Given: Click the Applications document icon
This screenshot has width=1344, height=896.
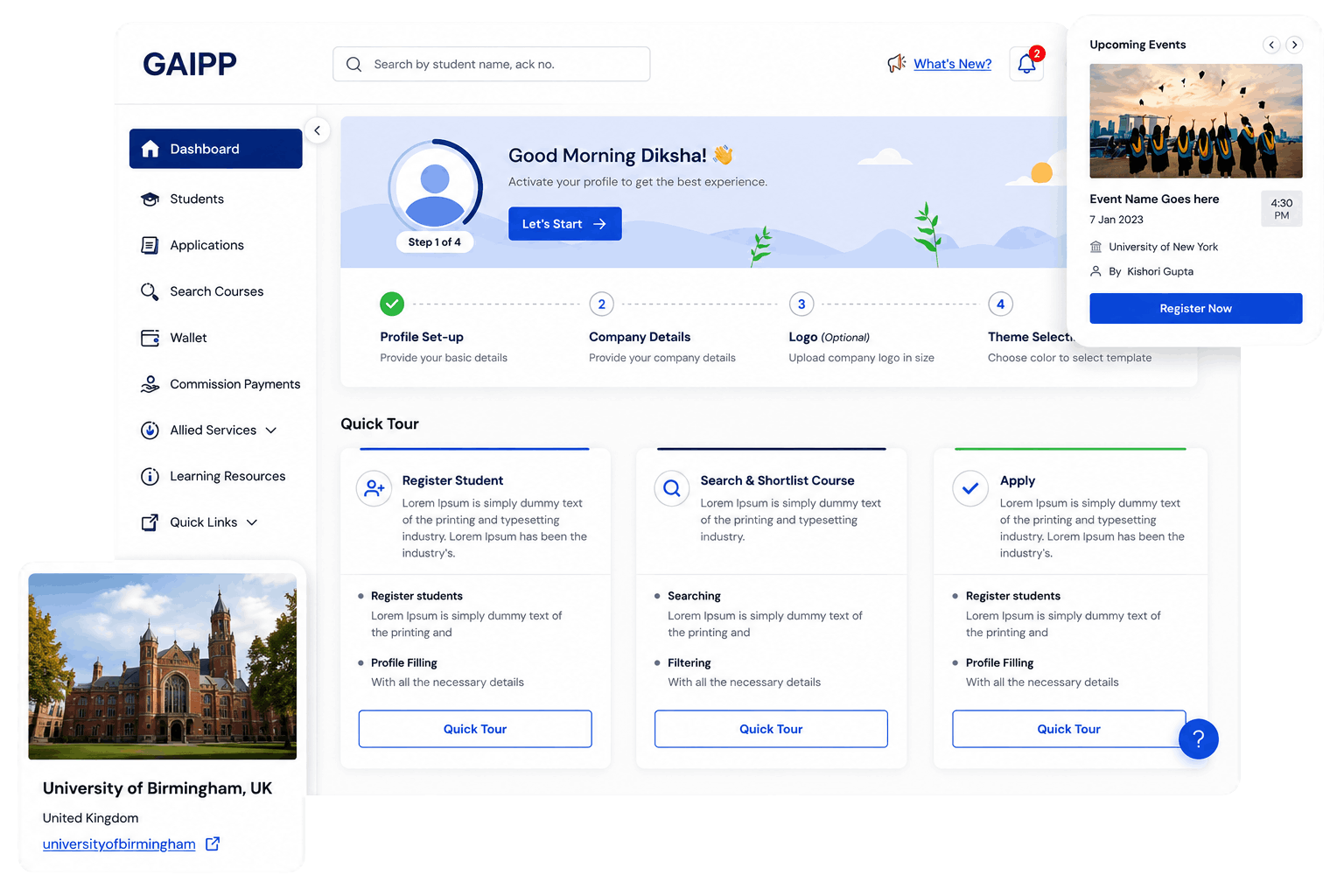Looking at the screenshot, I should tap(150, 246).
